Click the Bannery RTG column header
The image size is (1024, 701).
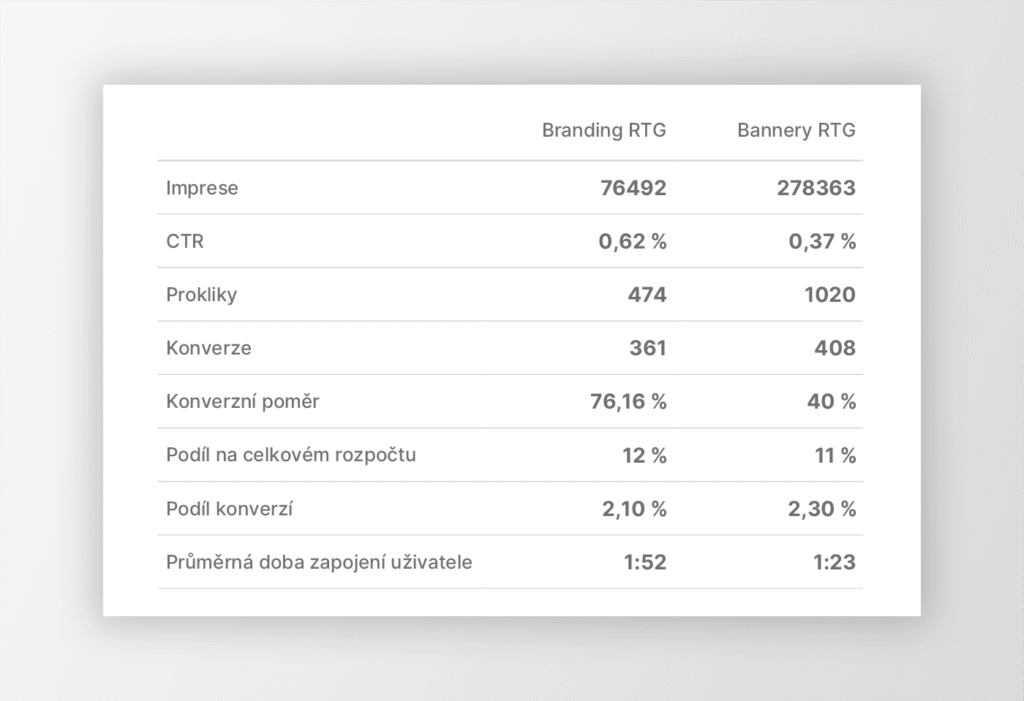tap(796, 130)
